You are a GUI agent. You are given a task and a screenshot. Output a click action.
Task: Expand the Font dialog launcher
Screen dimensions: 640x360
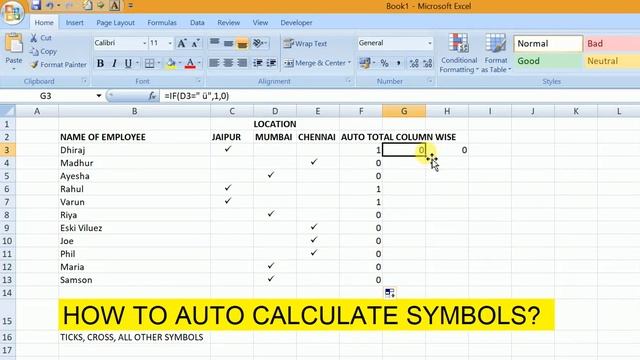click(199, 81)
